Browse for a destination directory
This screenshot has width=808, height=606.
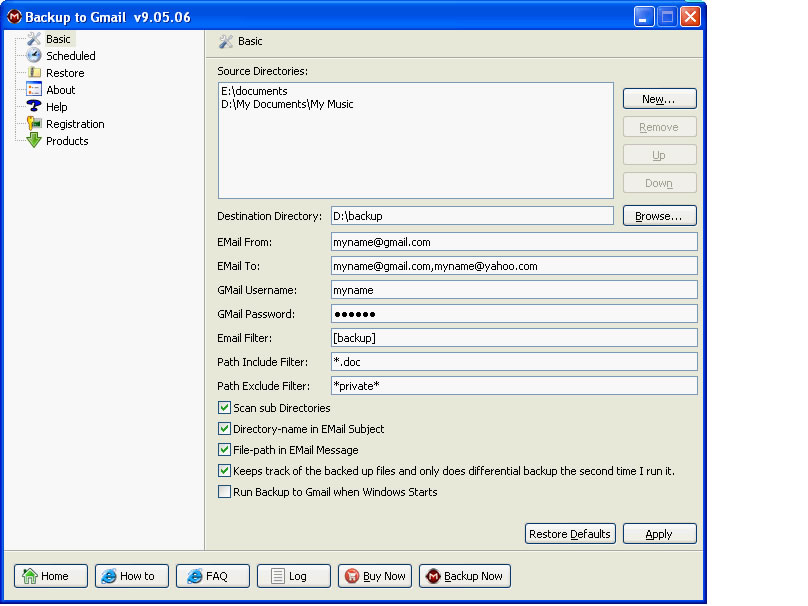point(659,216)
